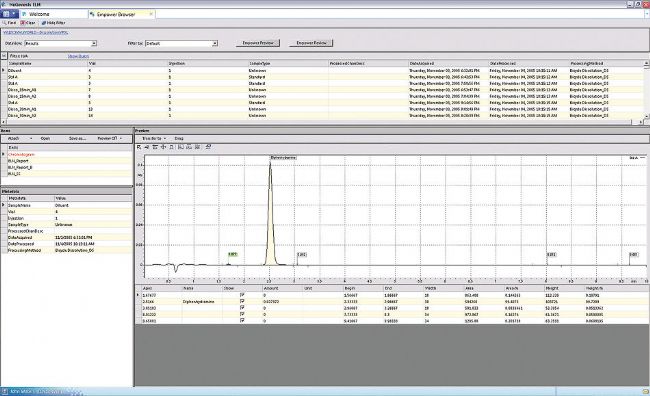Open the Filter by Default dropdown

(x=215, y=44)
